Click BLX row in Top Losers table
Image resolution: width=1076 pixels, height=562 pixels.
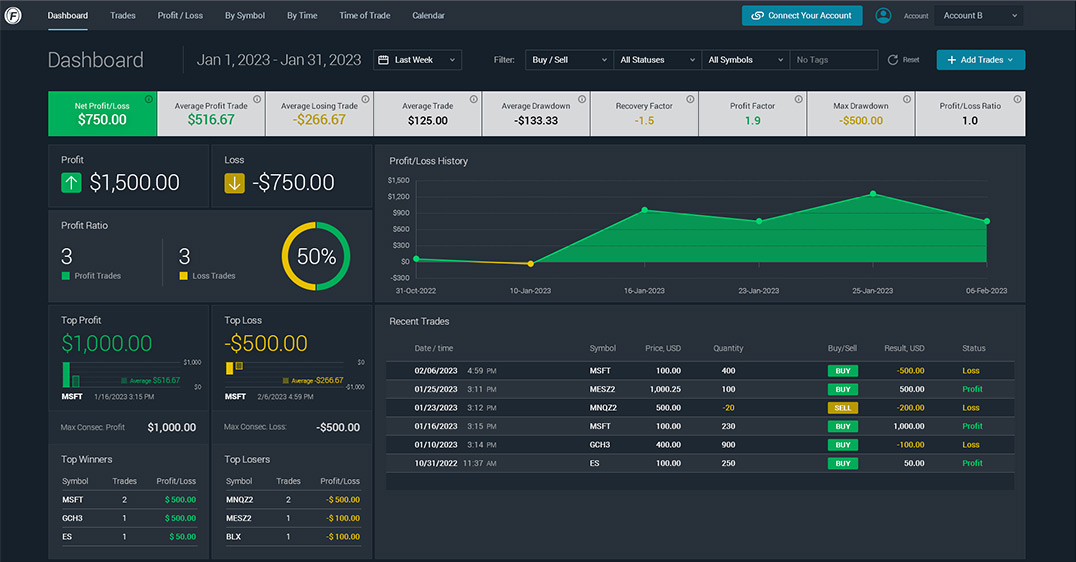tap(293, 537)
